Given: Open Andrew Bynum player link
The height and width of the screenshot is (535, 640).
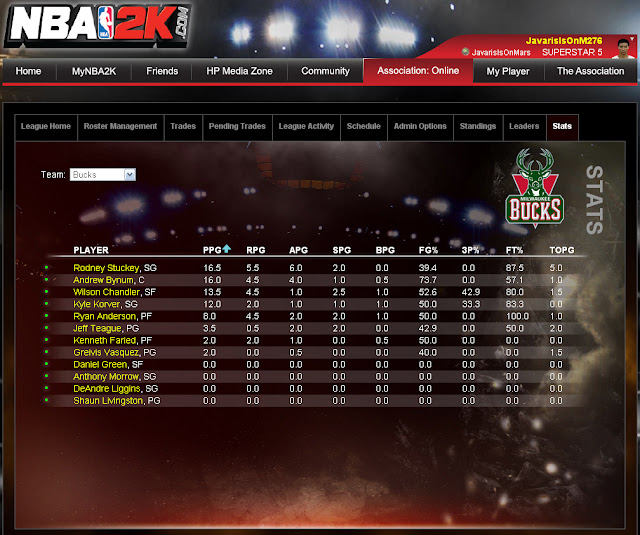Looking at the screenshot, I should pos(103,280).
